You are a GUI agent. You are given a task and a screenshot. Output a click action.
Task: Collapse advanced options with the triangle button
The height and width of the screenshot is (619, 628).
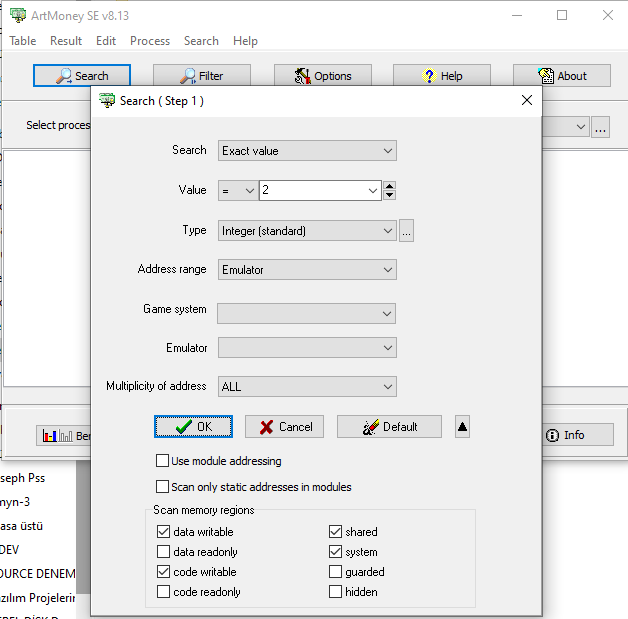[462, 426]
